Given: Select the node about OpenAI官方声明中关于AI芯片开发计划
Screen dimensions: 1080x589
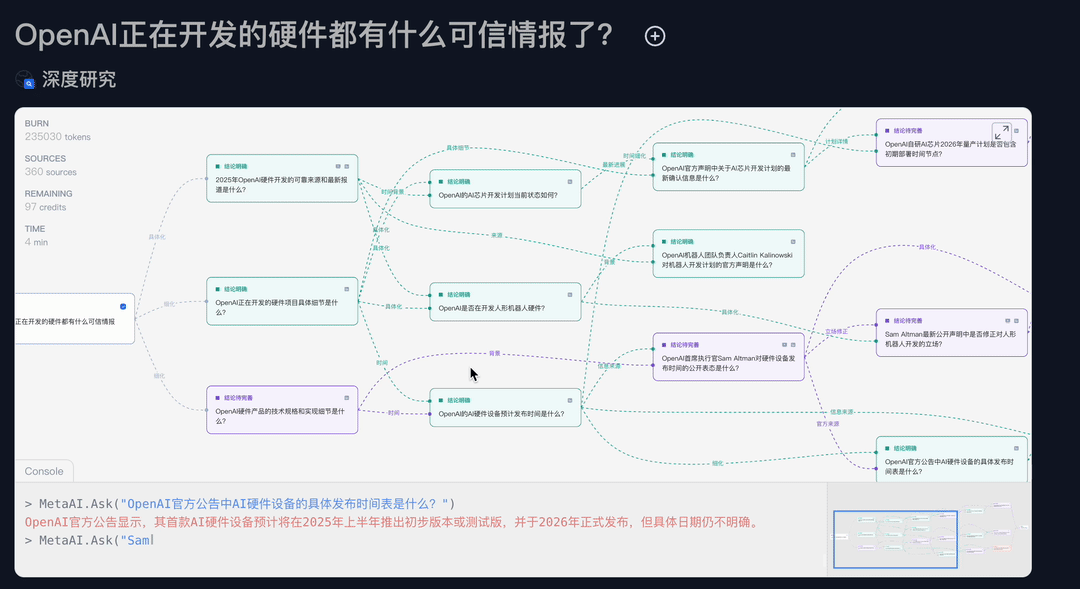Looking at the screenshot, I should [x=728, y=167].
